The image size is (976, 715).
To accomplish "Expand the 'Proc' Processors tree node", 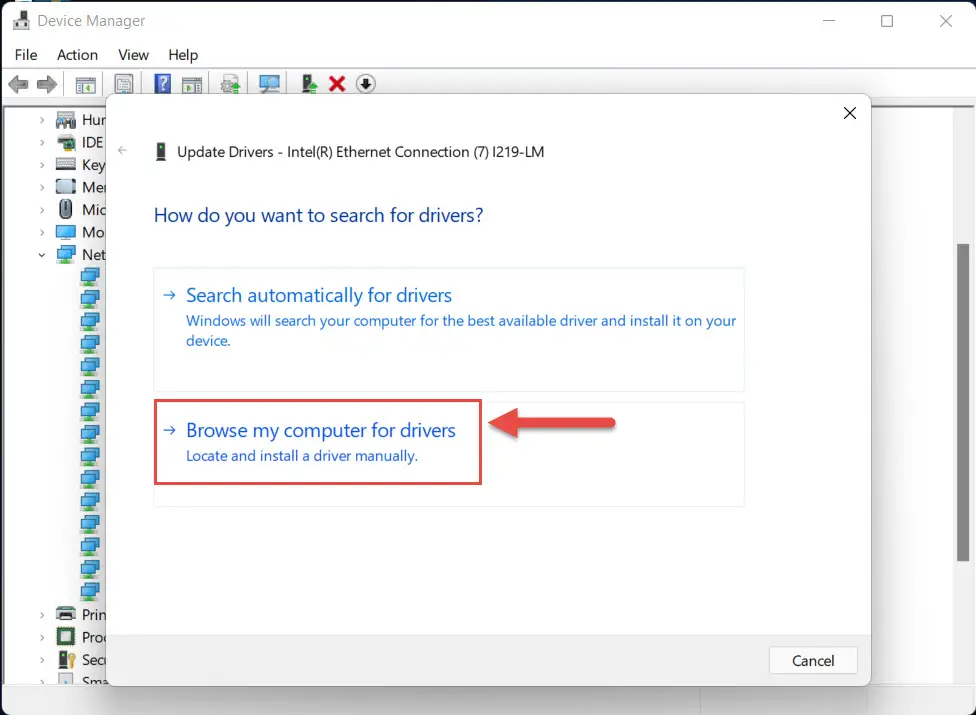I will pyautogui.click(x=42, y=637).
